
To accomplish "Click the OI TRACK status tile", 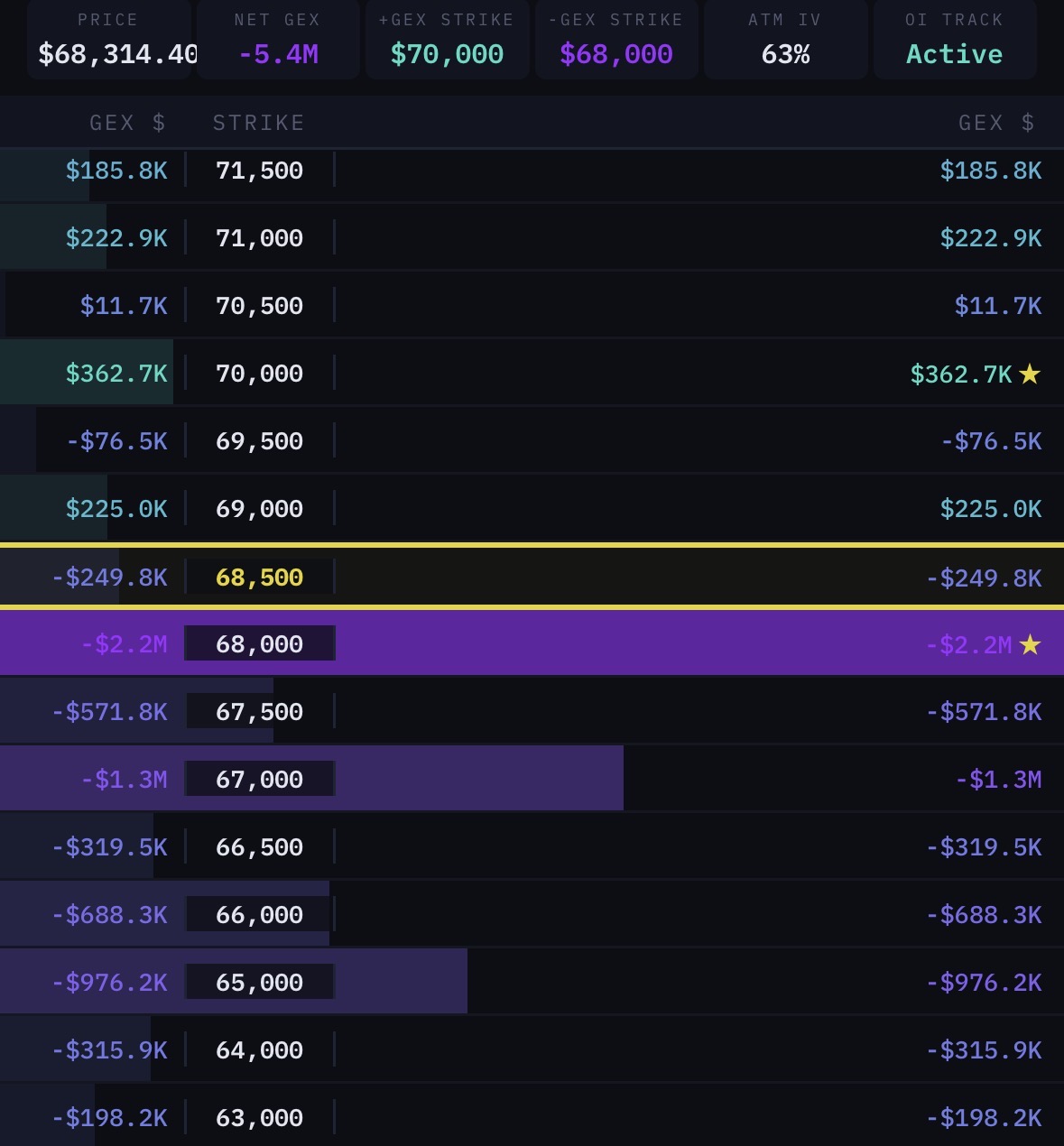I will 954,38.
